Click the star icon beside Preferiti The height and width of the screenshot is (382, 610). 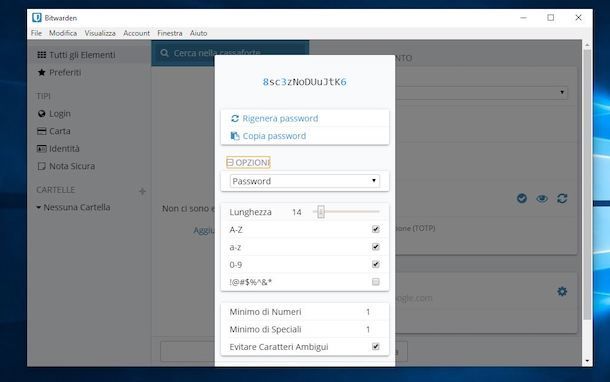(41, 72)
